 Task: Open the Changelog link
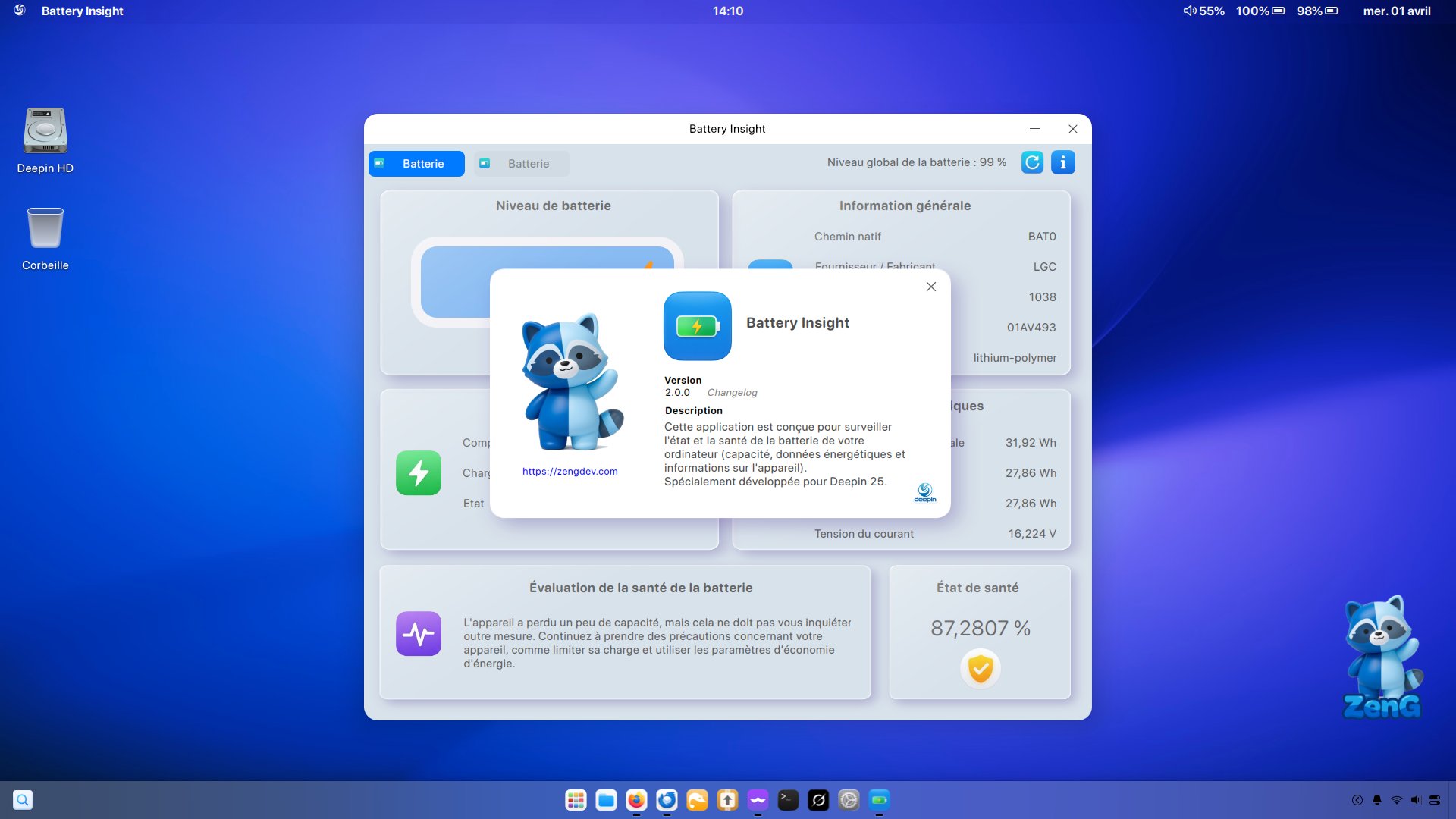click(x=732, y=393)
